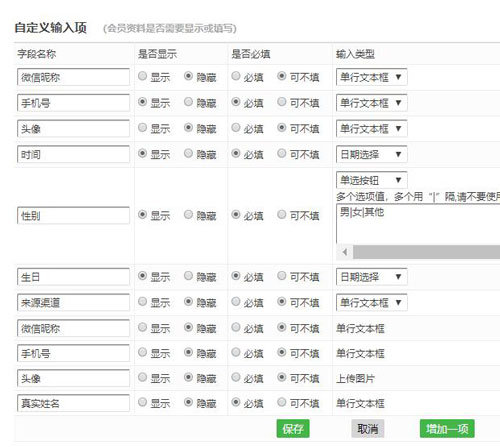Set the 时间 field to 必填

[x=236, y=153]
